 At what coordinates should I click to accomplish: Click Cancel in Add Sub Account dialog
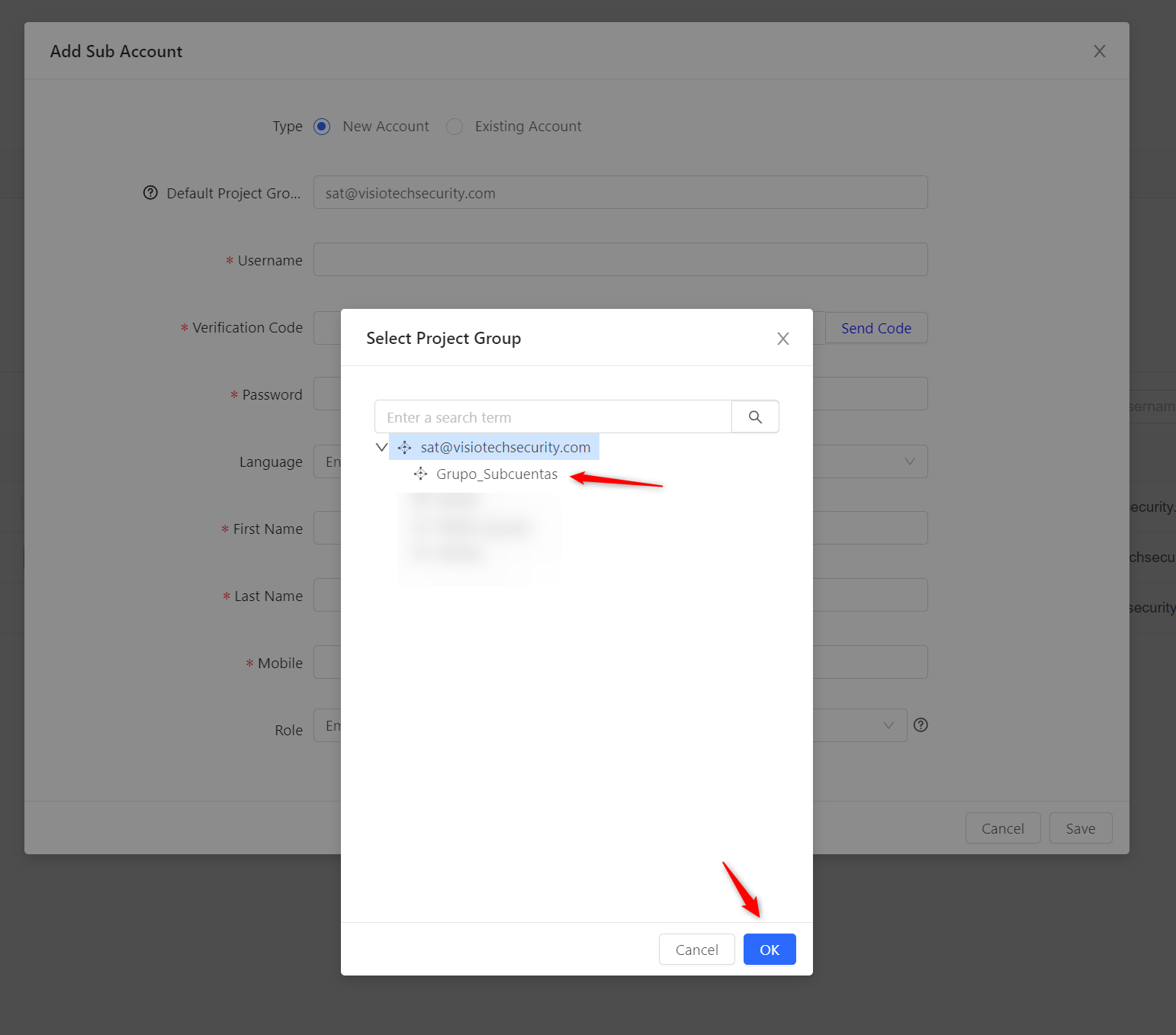(1003, 828)
